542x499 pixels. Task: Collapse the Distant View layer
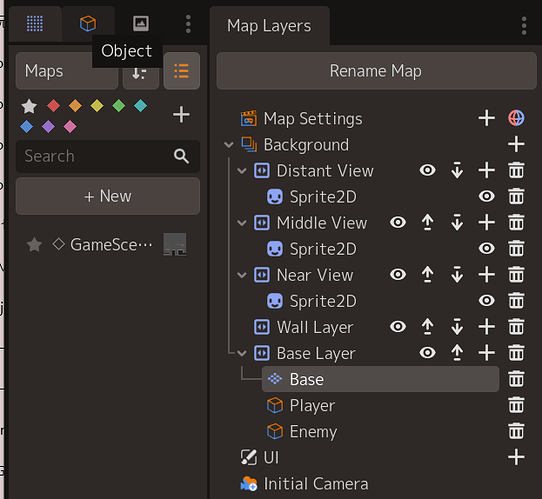(242, 171)
